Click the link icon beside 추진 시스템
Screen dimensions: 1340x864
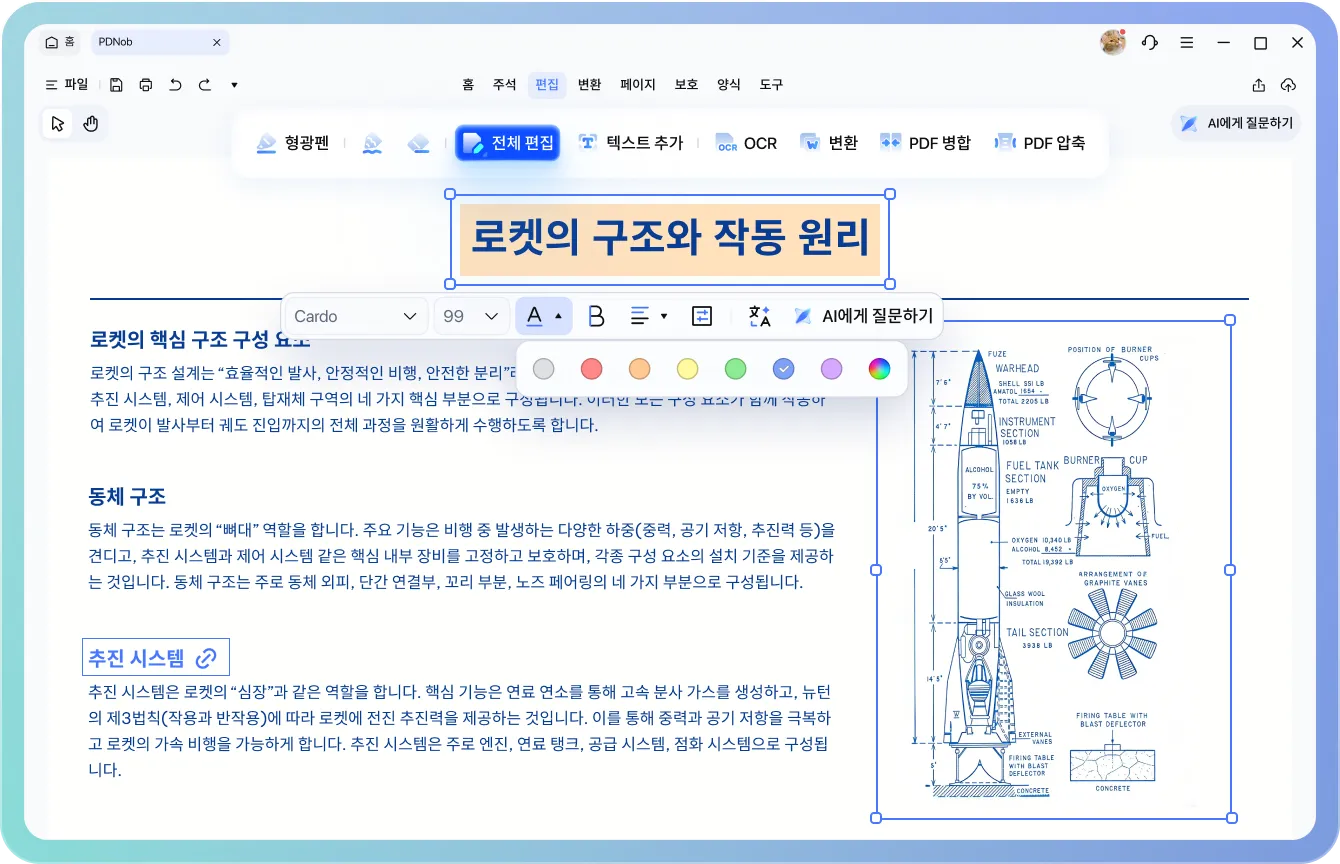pyautogui.click(x=206, y=657)
